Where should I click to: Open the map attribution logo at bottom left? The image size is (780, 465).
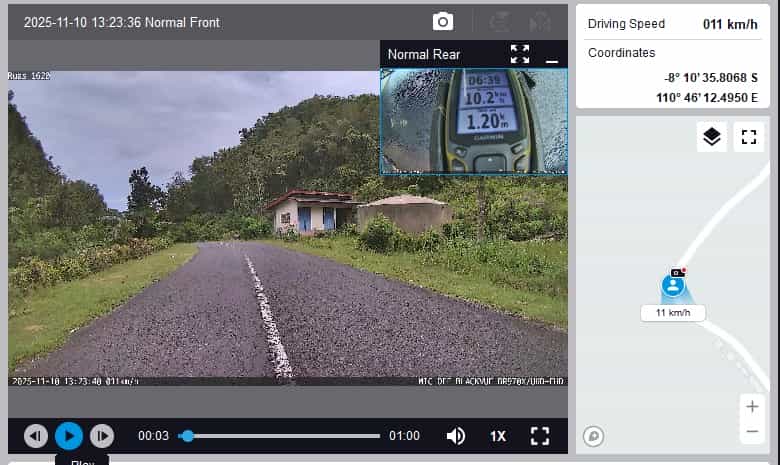pos(593,436)
